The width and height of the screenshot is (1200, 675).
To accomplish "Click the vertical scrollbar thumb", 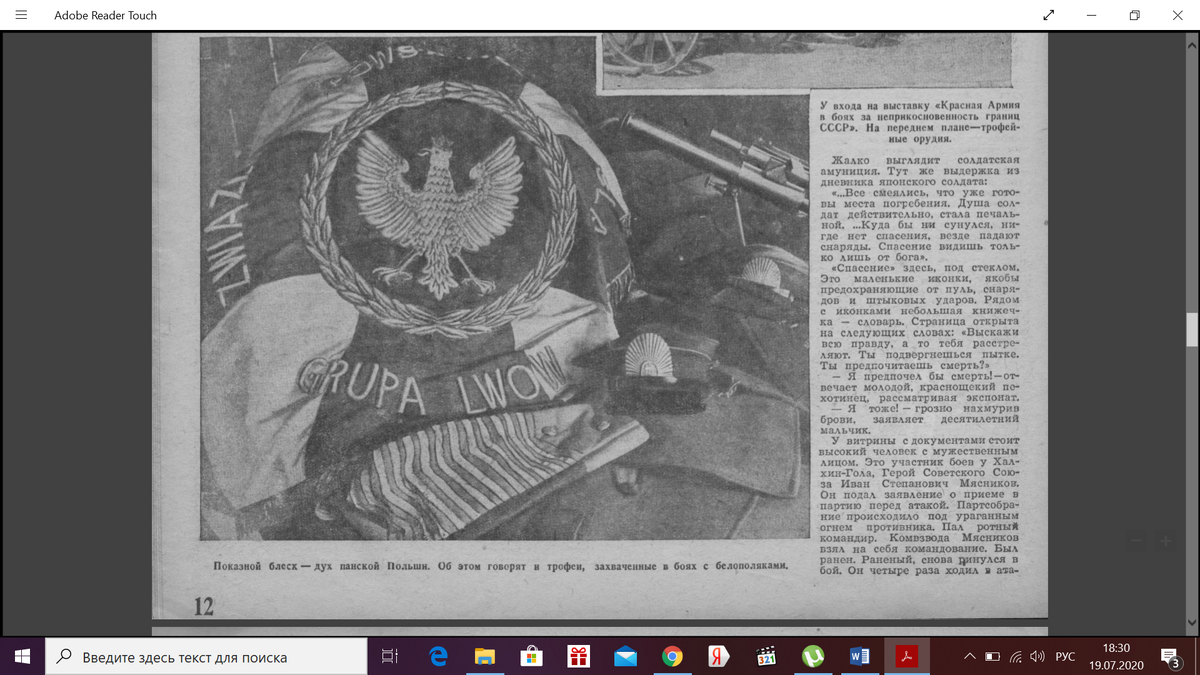I will tap(1191, 330).
